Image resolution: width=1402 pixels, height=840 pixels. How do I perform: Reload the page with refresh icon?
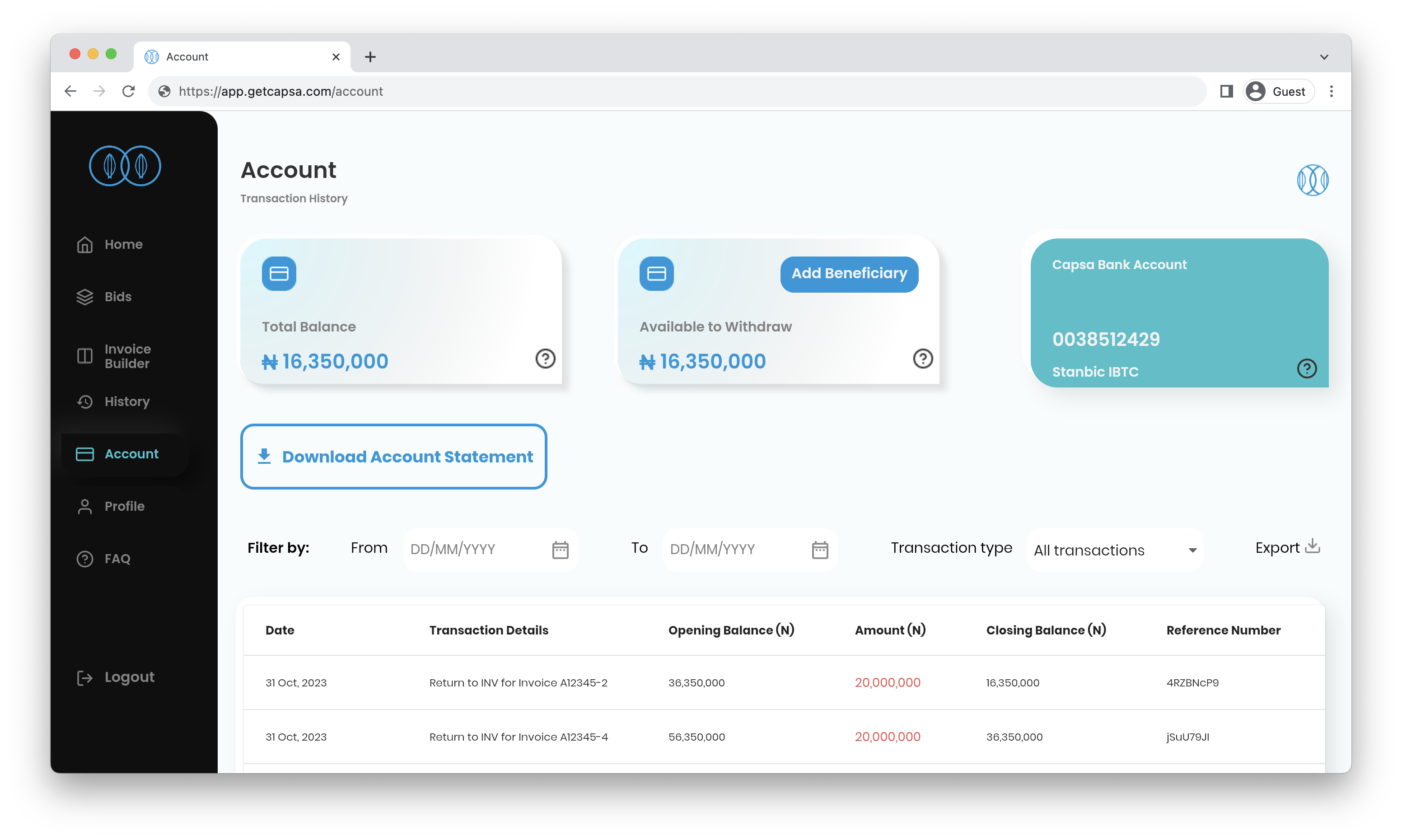tap(128, 91)
